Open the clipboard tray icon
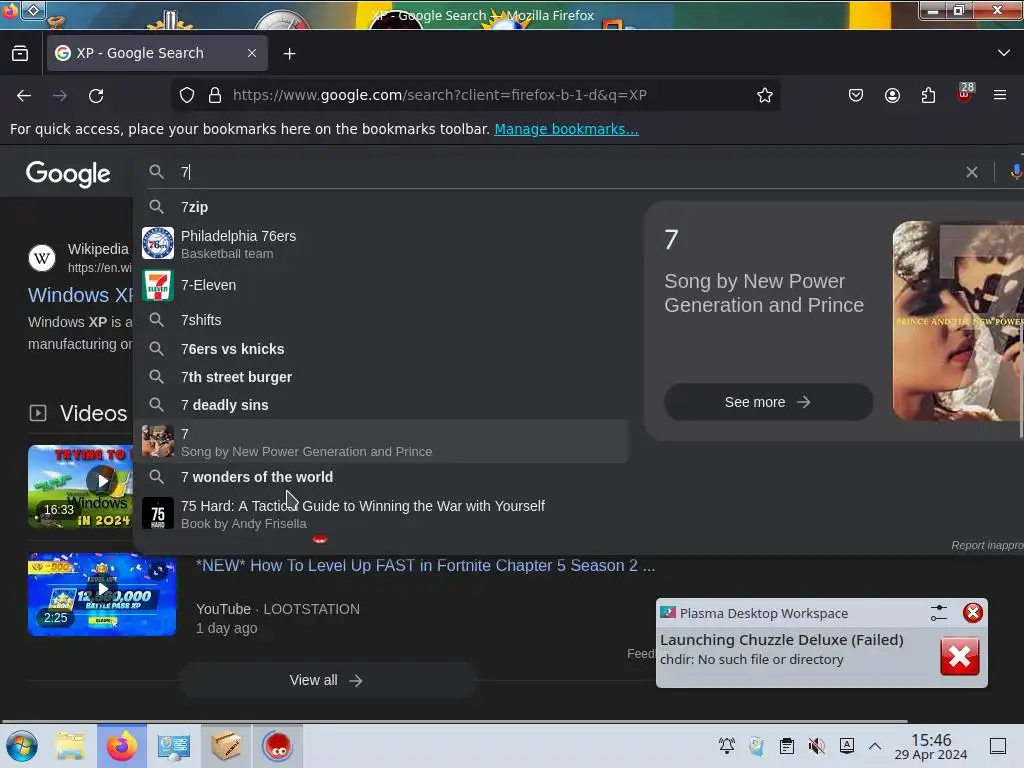The image size is (1024, 768). (x=787, y=746)
